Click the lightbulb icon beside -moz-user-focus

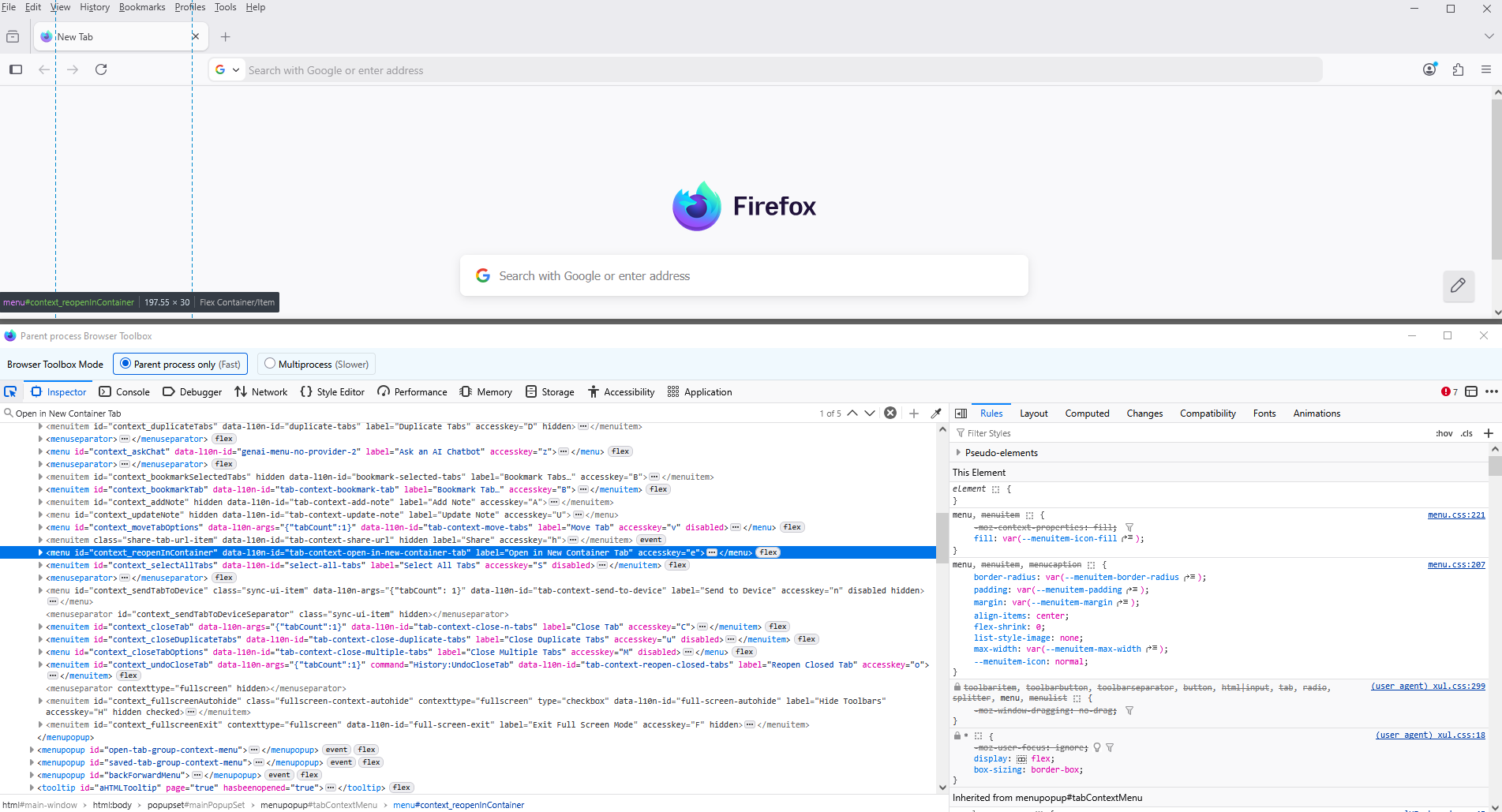(x=1097, y=747)
